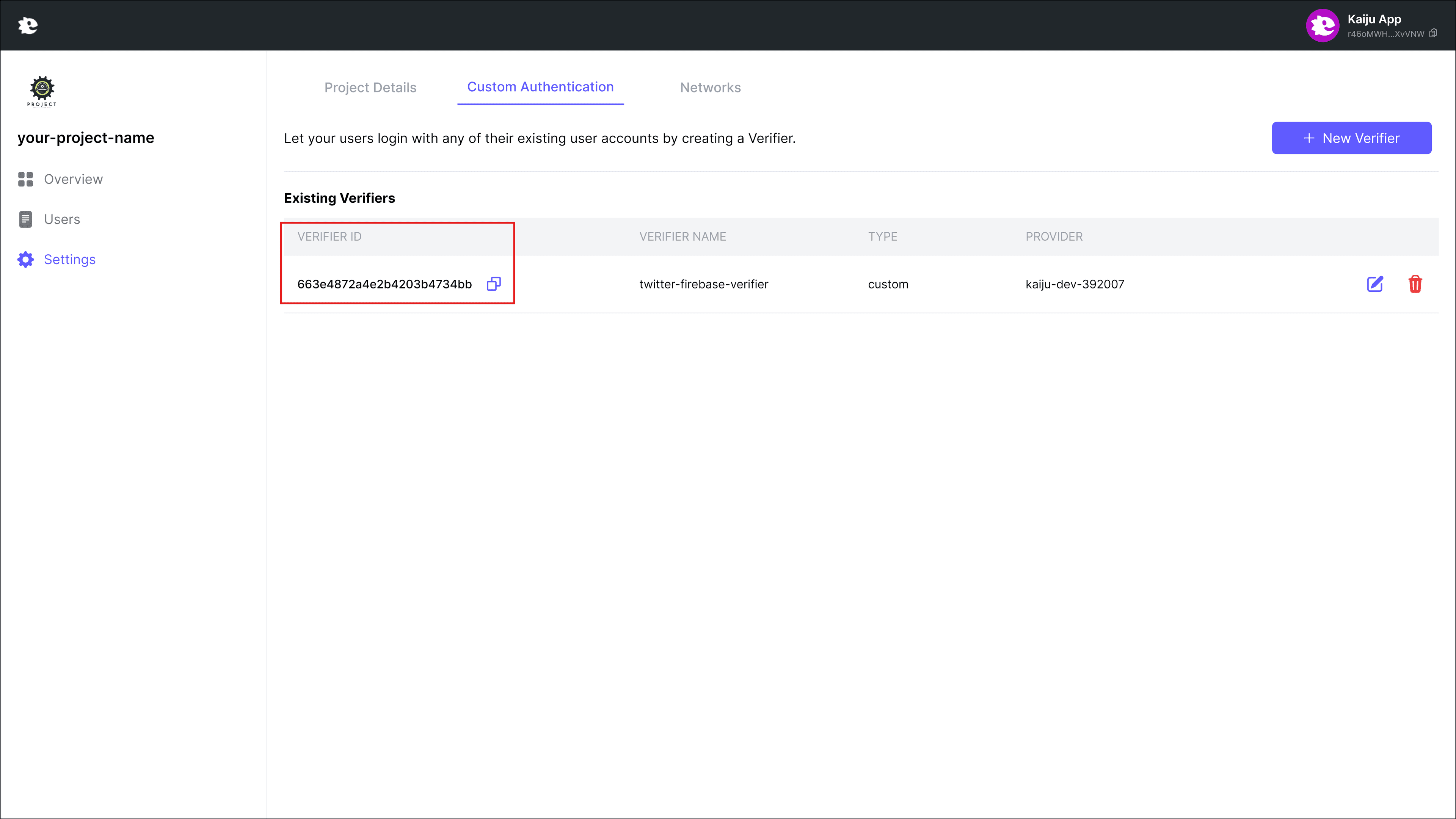Viewport: 1456px width, 819px height.
Task: Edit the twitter-firebase-verifier entry
Action: click(x=1374, y=284)
